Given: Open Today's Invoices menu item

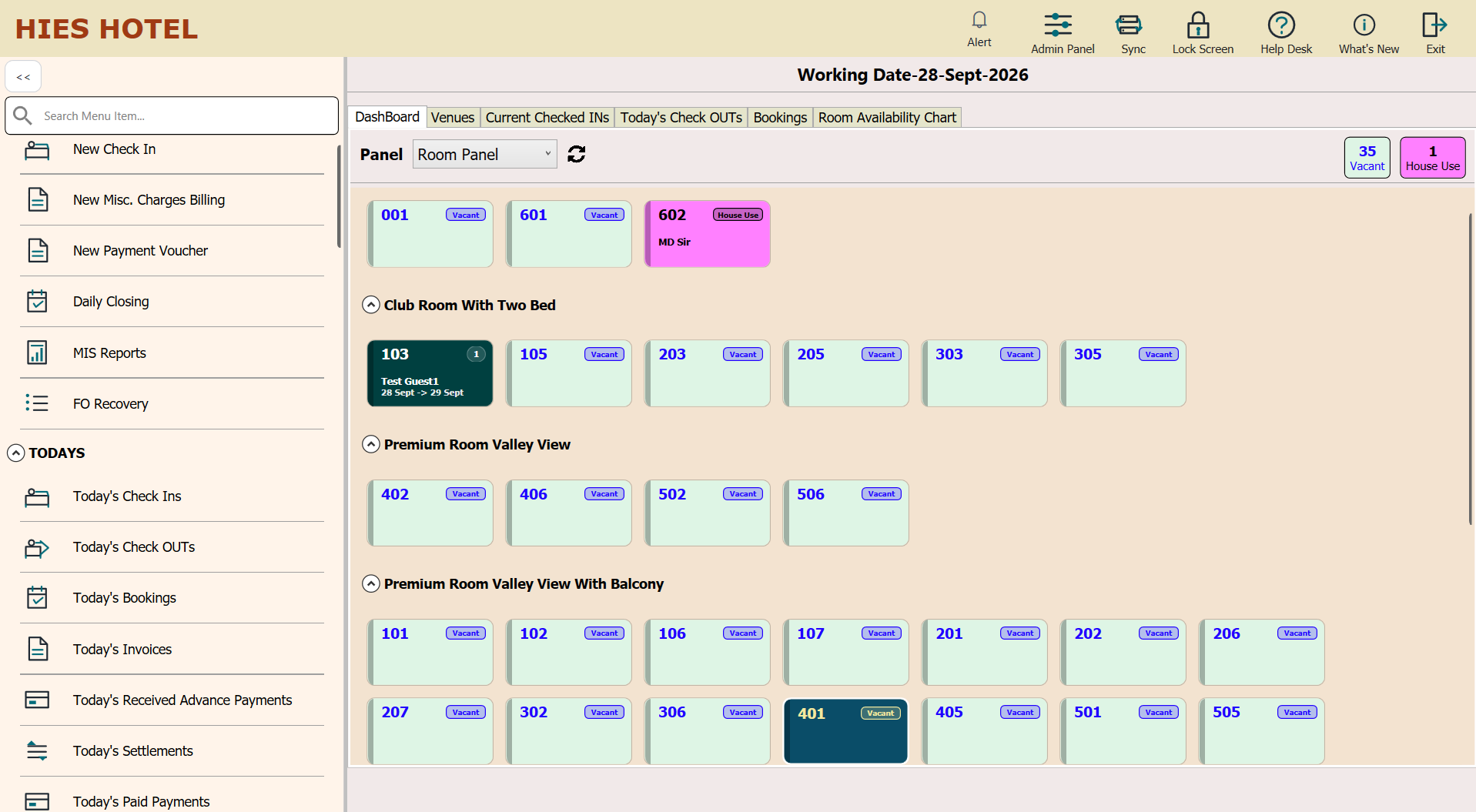Looking at the screenshot, I should (172, 649).
